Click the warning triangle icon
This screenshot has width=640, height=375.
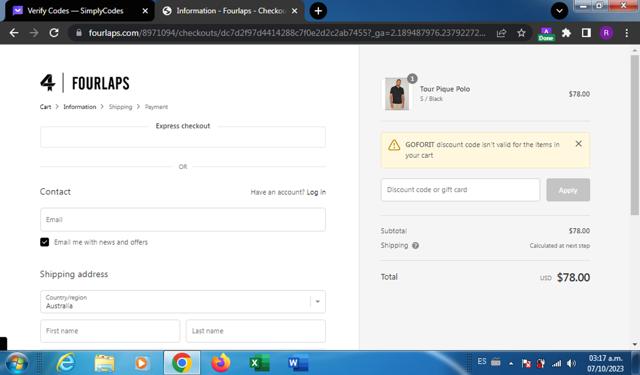[394, 145]
